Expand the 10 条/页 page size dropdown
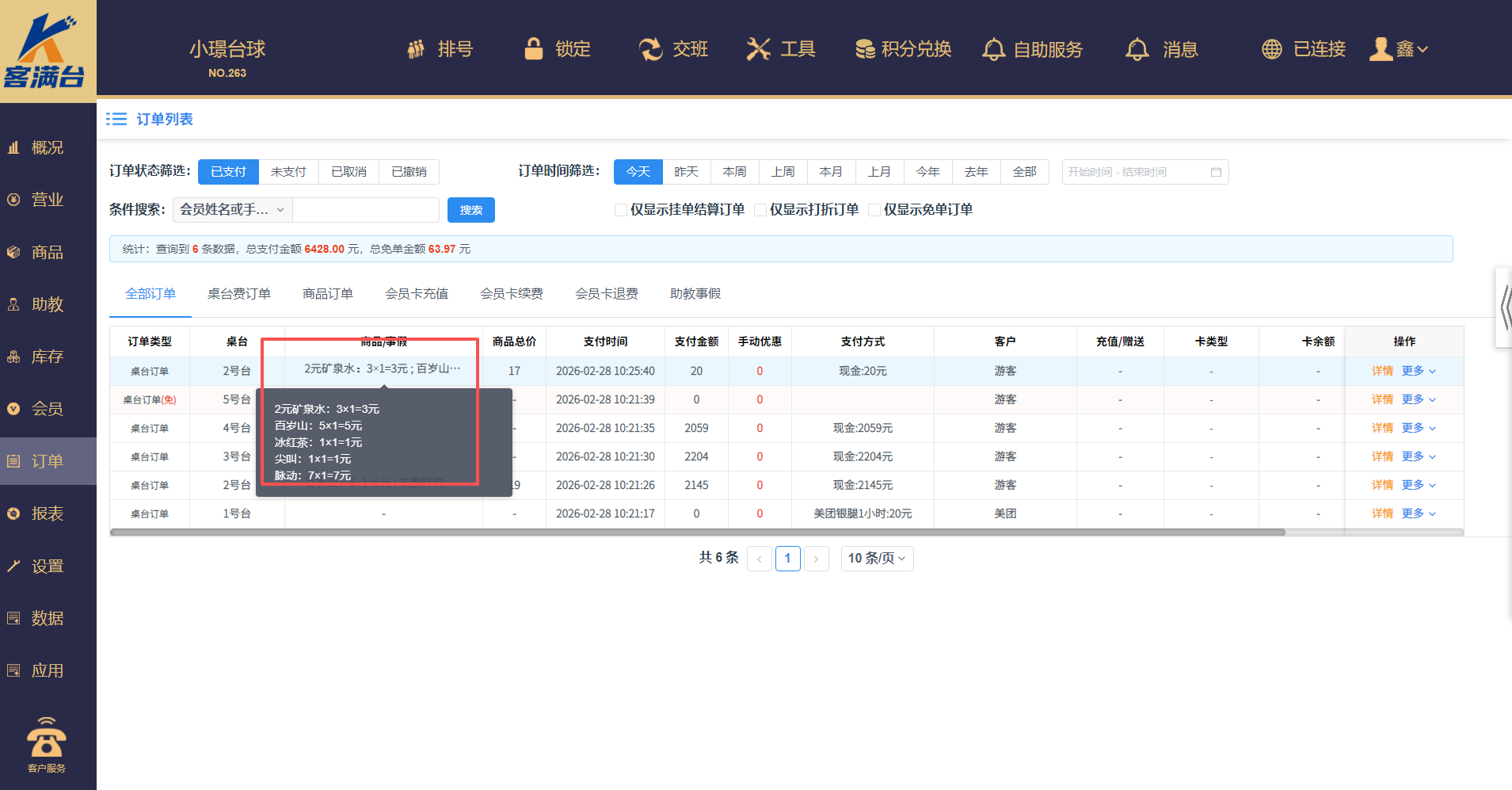 tap(877, 559)
